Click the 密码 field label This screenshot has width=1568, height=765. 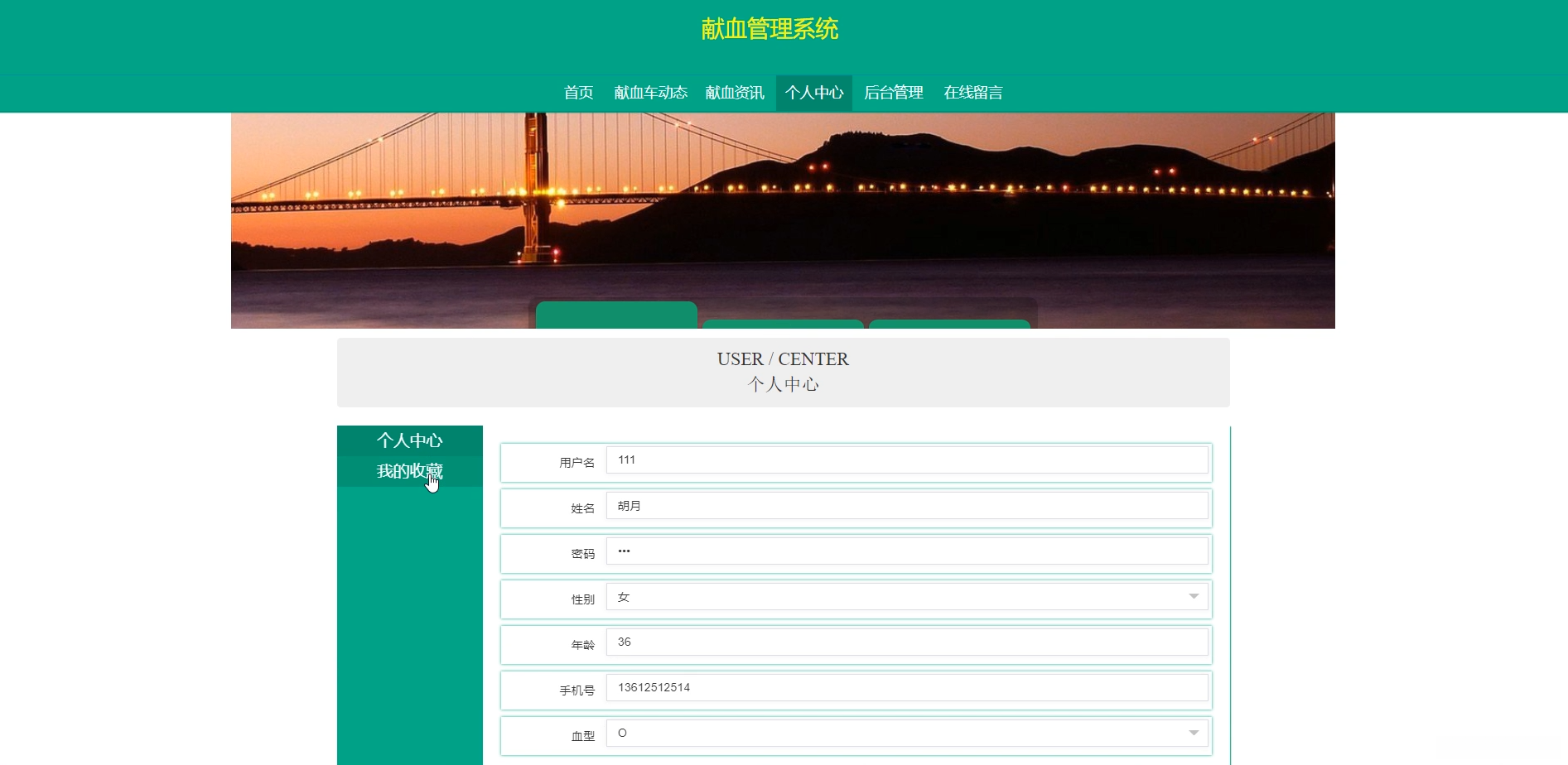coord(582,554)
